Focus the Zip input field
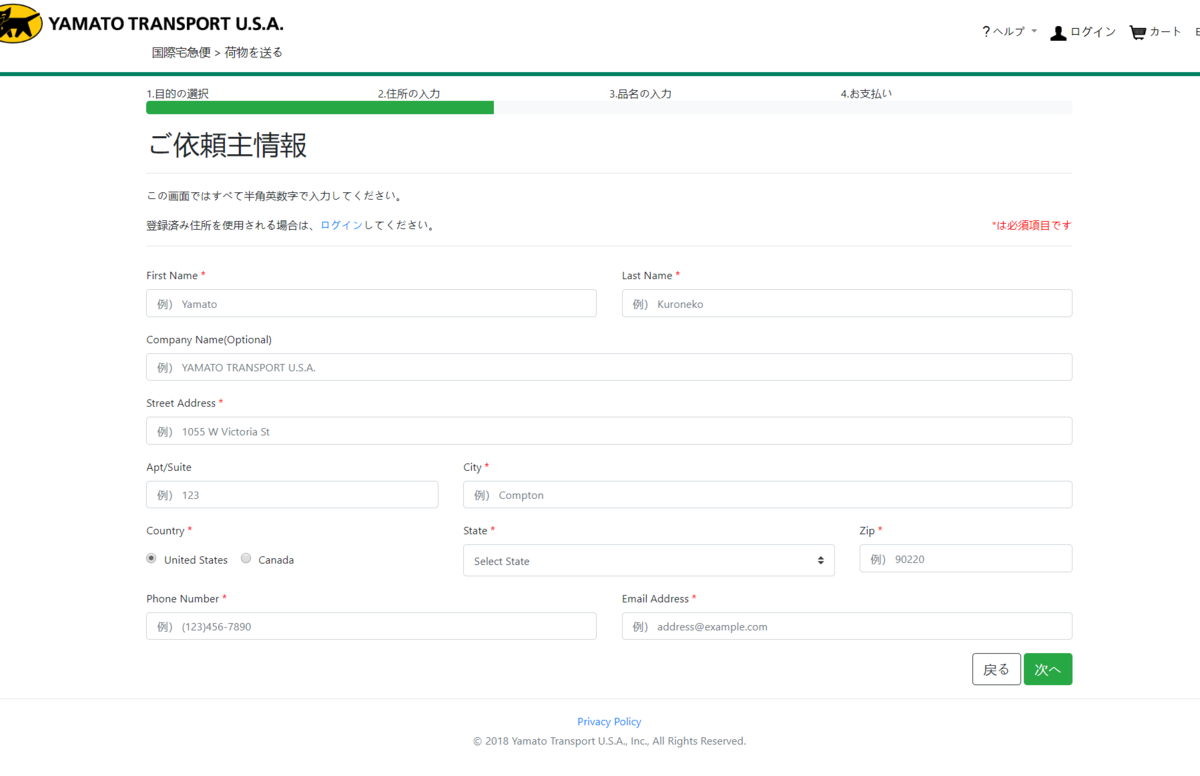 coord(966,558)
